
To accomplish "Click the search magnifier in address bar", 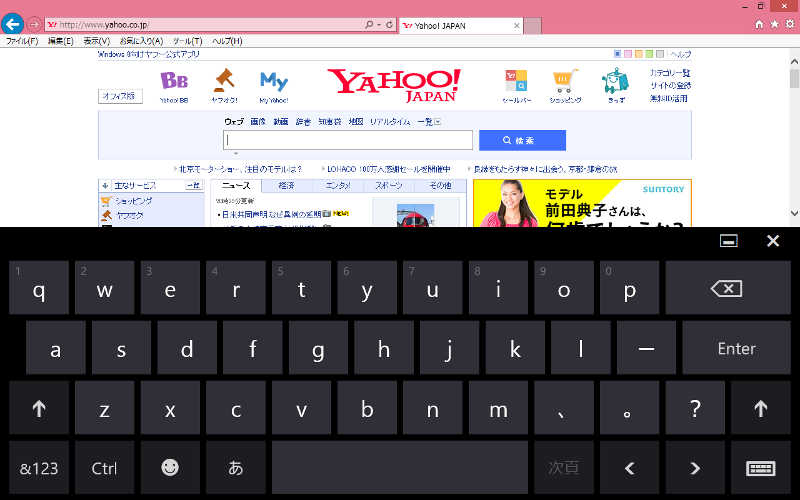I will (369, 24).
